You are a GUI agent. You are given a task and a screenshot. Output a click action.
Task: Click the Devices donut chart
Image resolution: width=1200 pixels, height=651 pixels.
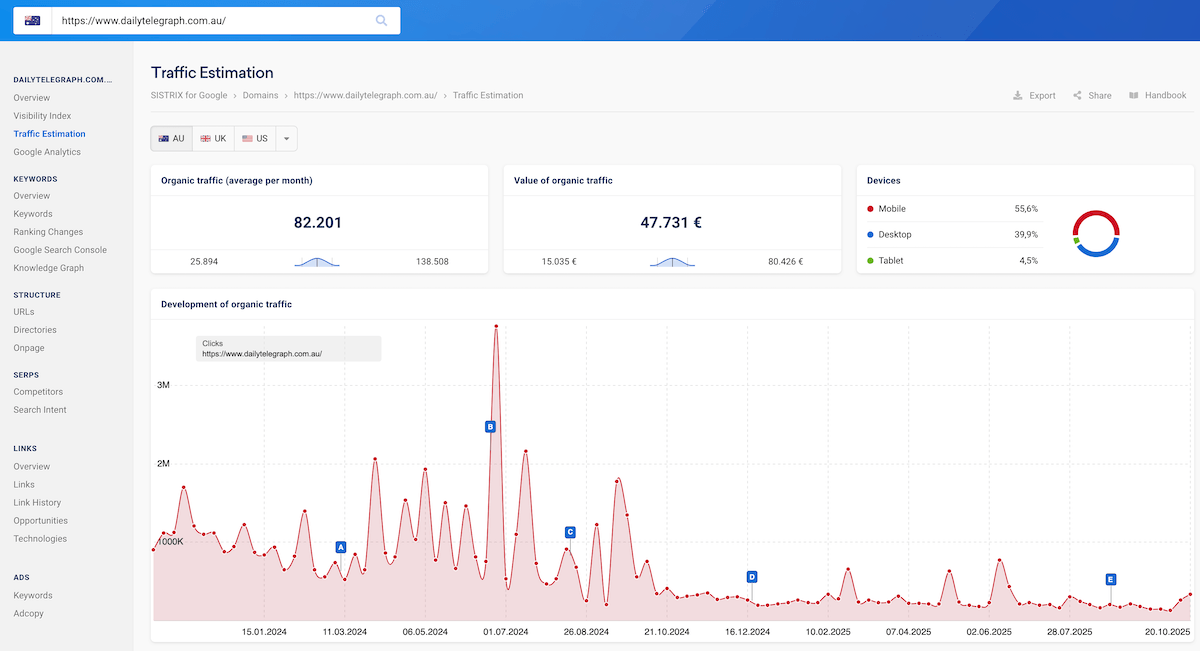[1096, 234]
